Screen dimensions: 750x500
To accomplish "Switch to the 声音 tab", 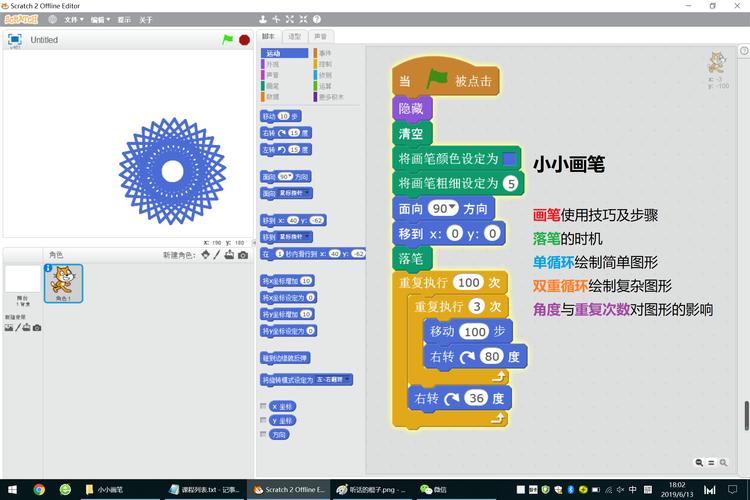I will tap(320, 36).
